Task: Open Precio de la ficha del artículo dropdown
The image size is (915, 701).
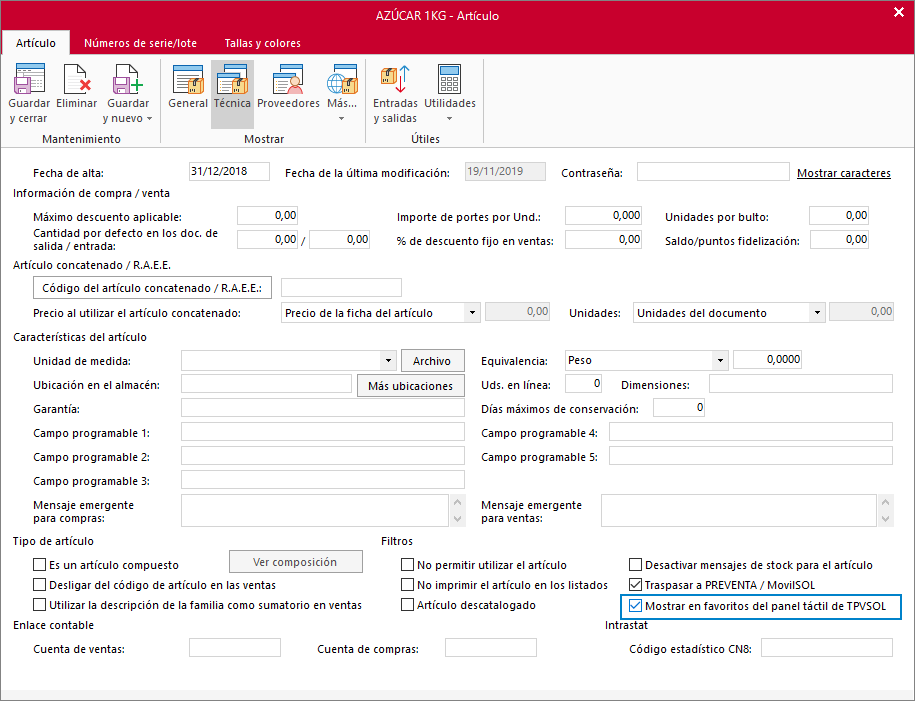Action: click(472, 313)
